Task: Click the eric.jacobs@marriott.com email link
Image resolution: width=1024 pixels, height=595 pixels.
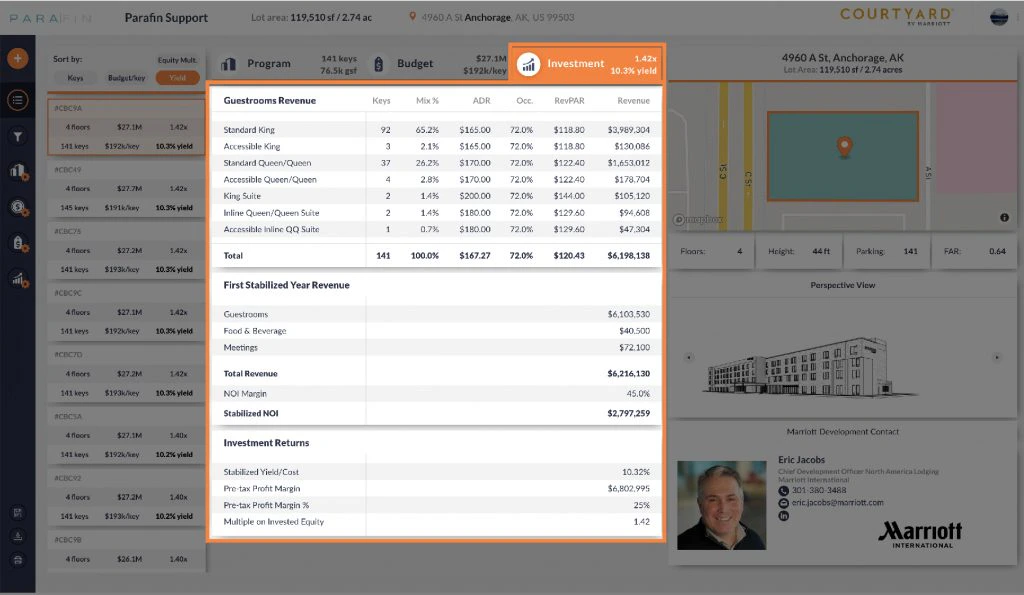Action: click(x=837, y=502)
